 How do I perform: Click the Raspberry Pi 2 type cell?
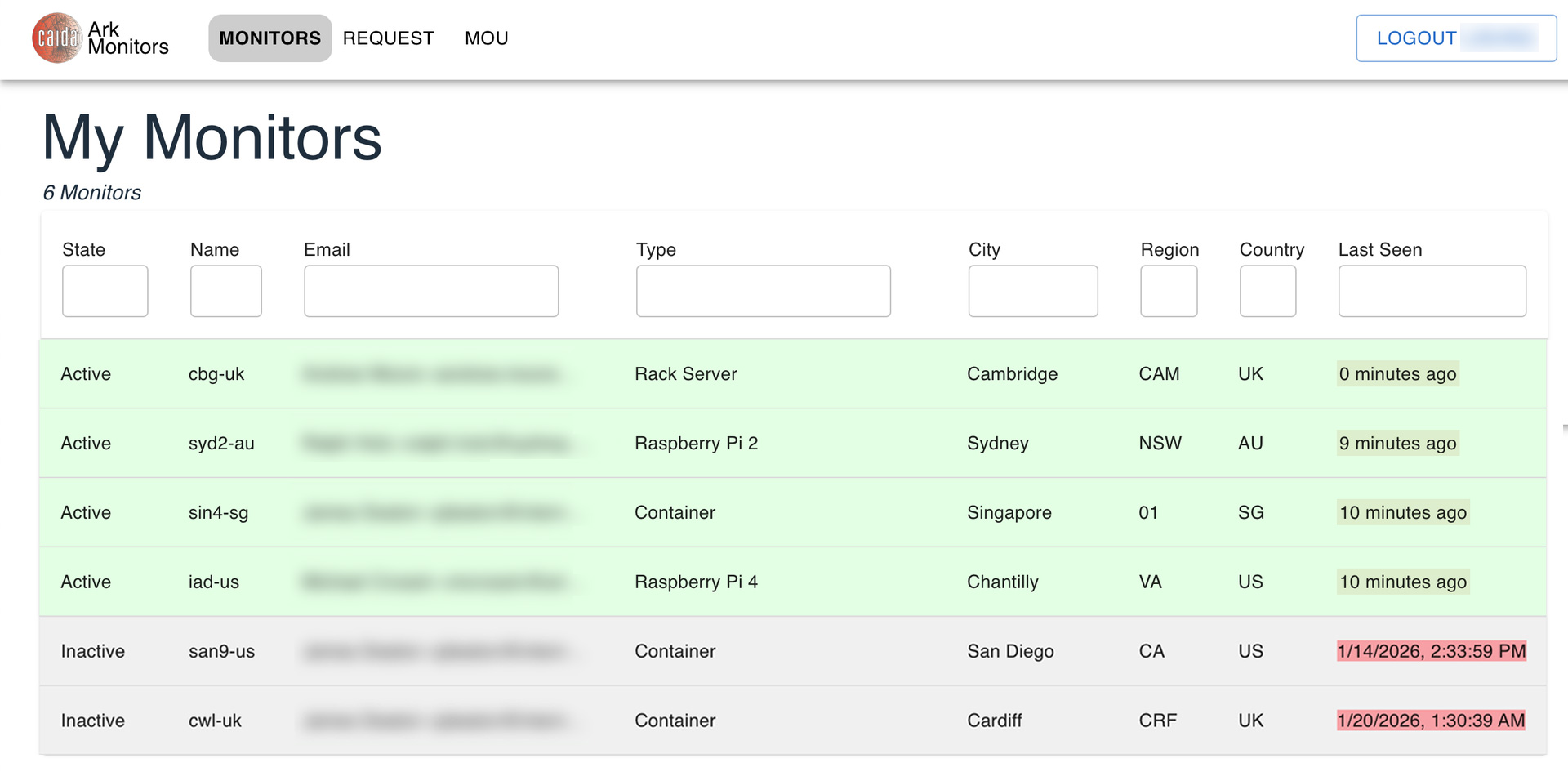tap(697, 444)
